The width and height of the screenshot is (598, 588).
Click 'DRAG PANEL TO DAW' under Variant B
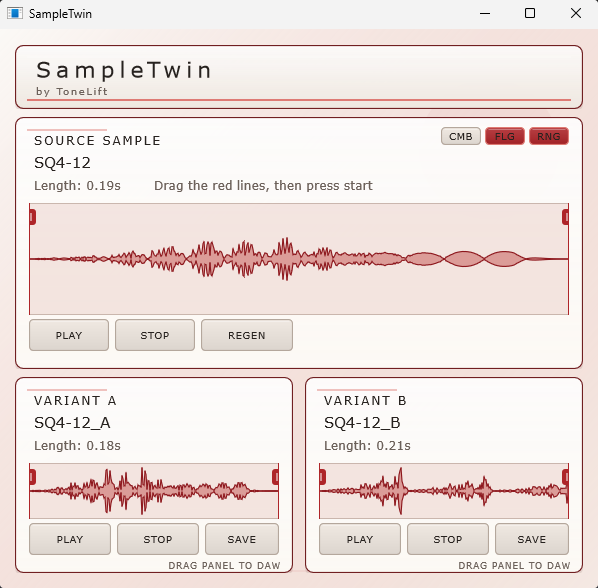tap(514, 566)
